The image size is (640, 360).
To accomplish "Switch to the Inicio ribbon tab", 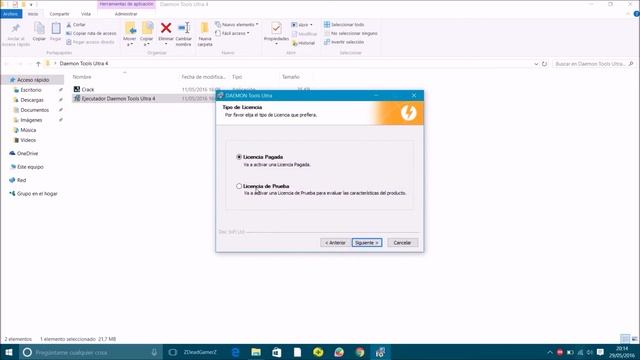I will coord(33,14).
